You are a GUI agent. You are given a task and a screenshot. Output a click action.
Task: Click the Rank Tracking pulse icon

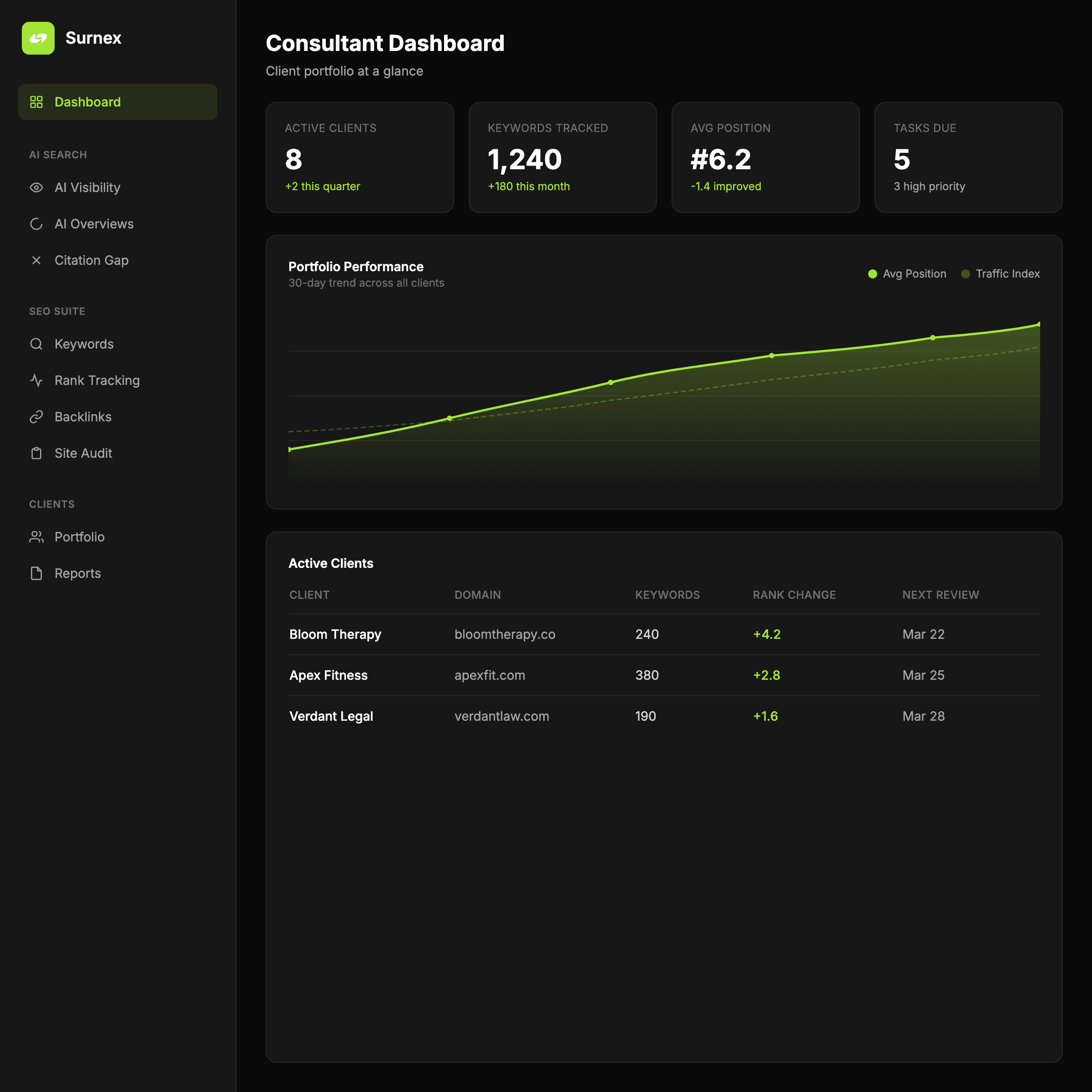pyautogui.click(x=36, y=380)
